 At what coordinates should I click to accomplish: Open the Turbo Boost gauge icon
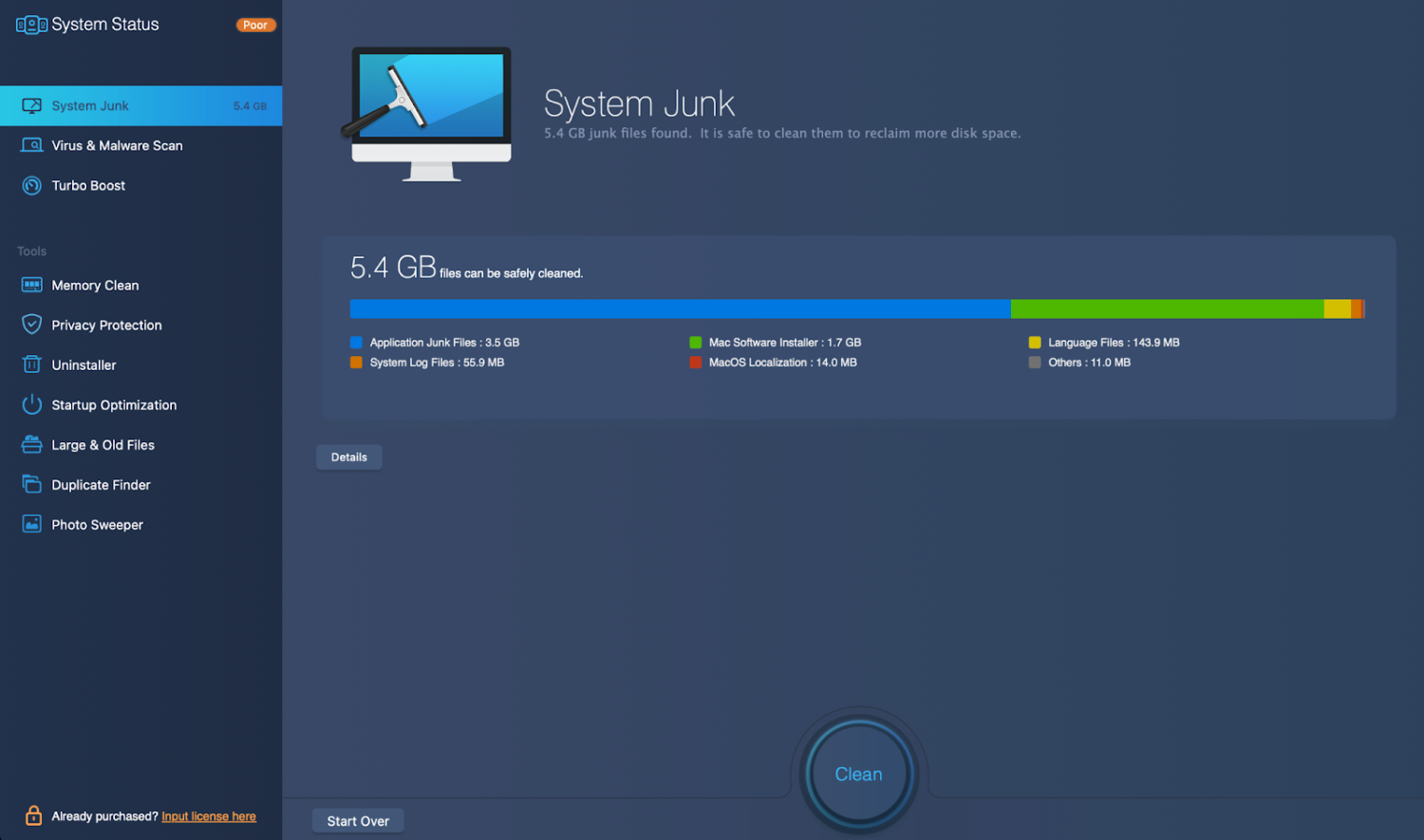click(x=31, y=186)
